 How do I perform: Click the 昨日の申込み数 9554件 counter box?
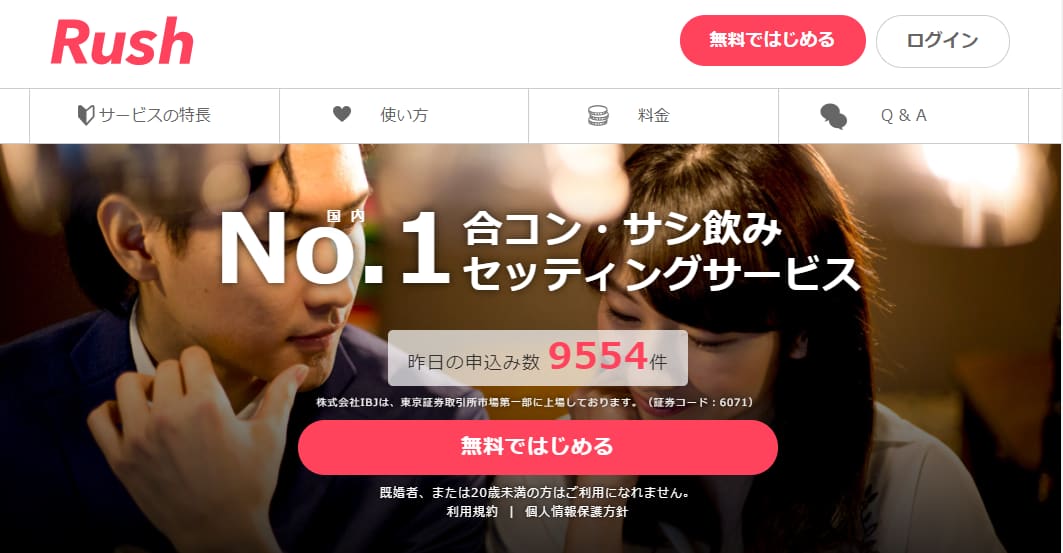(538, 358)
